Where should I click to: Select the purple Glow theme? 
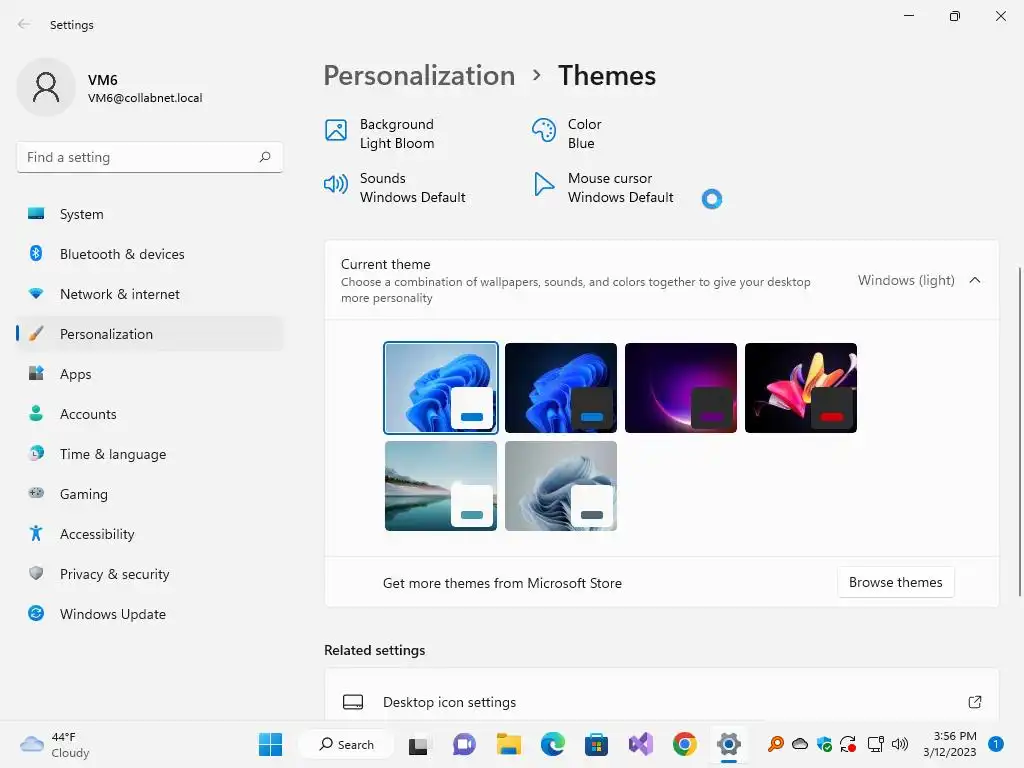(x=681, y=388)
